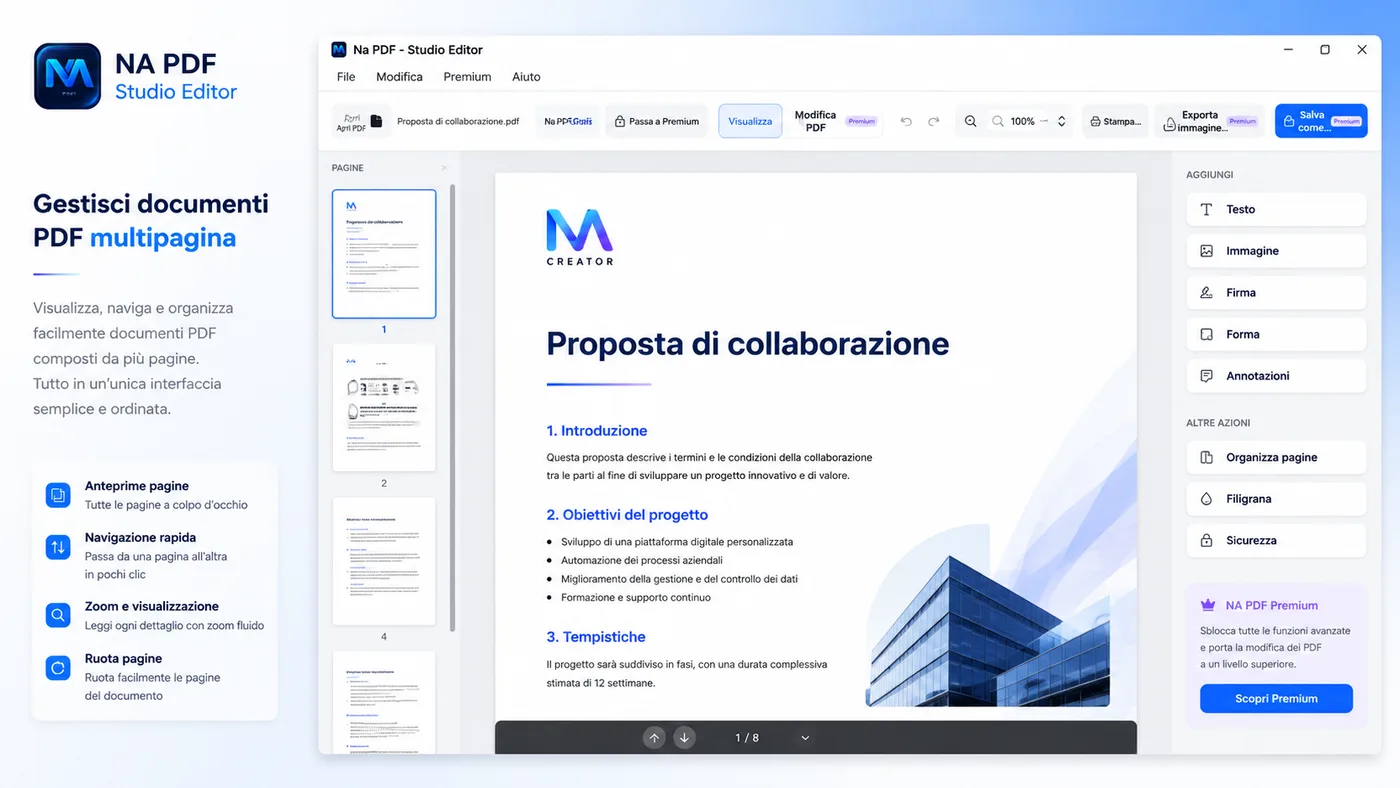Click the 3. Tempistiche heading
Viewport: 1400px width, 788px height.
[596, 637]
